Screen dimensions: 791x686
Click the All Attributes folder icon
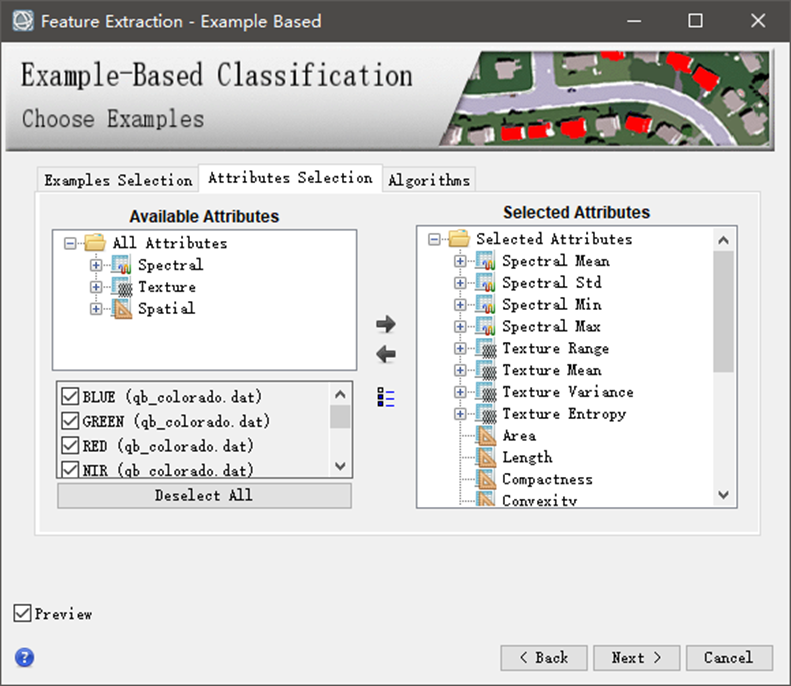coord(95,243)
